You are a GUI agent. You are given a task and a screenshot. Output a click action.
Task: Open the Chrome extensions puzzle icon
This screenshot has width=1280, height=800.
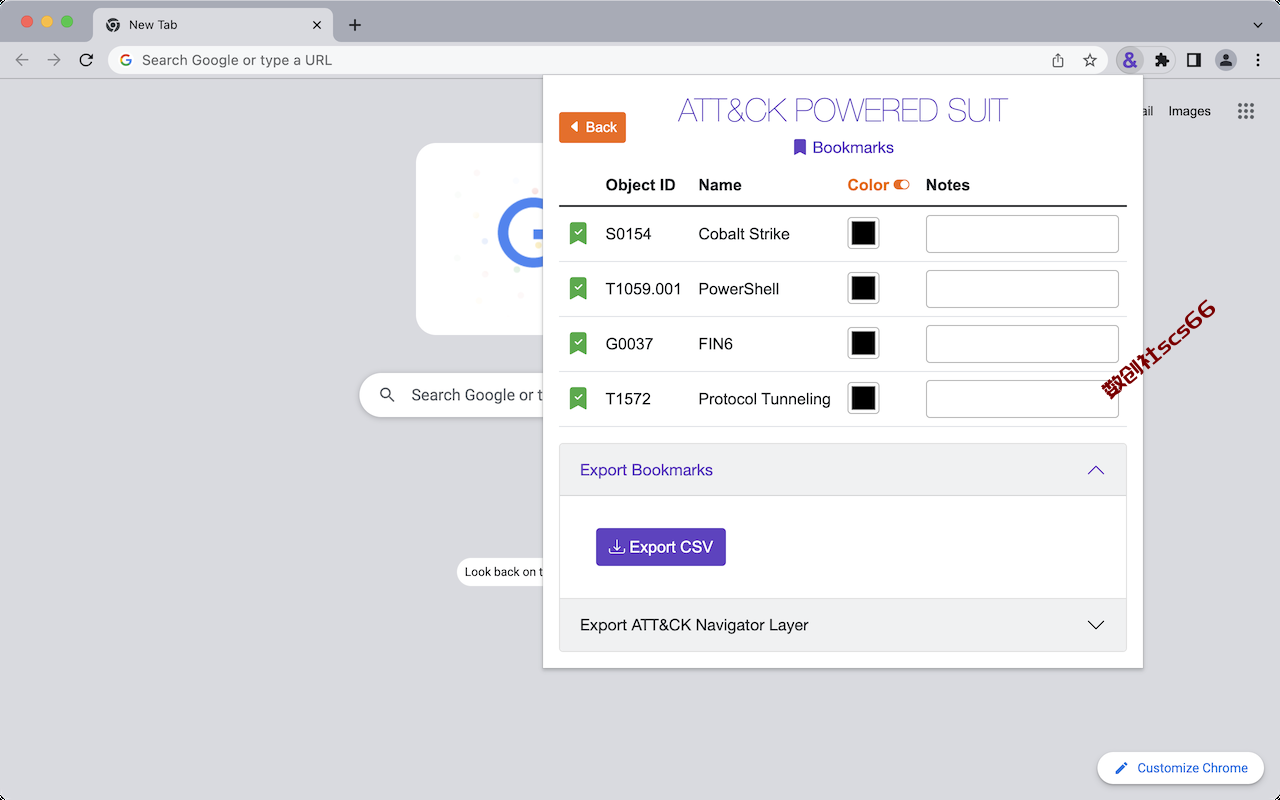[1161, 60]
